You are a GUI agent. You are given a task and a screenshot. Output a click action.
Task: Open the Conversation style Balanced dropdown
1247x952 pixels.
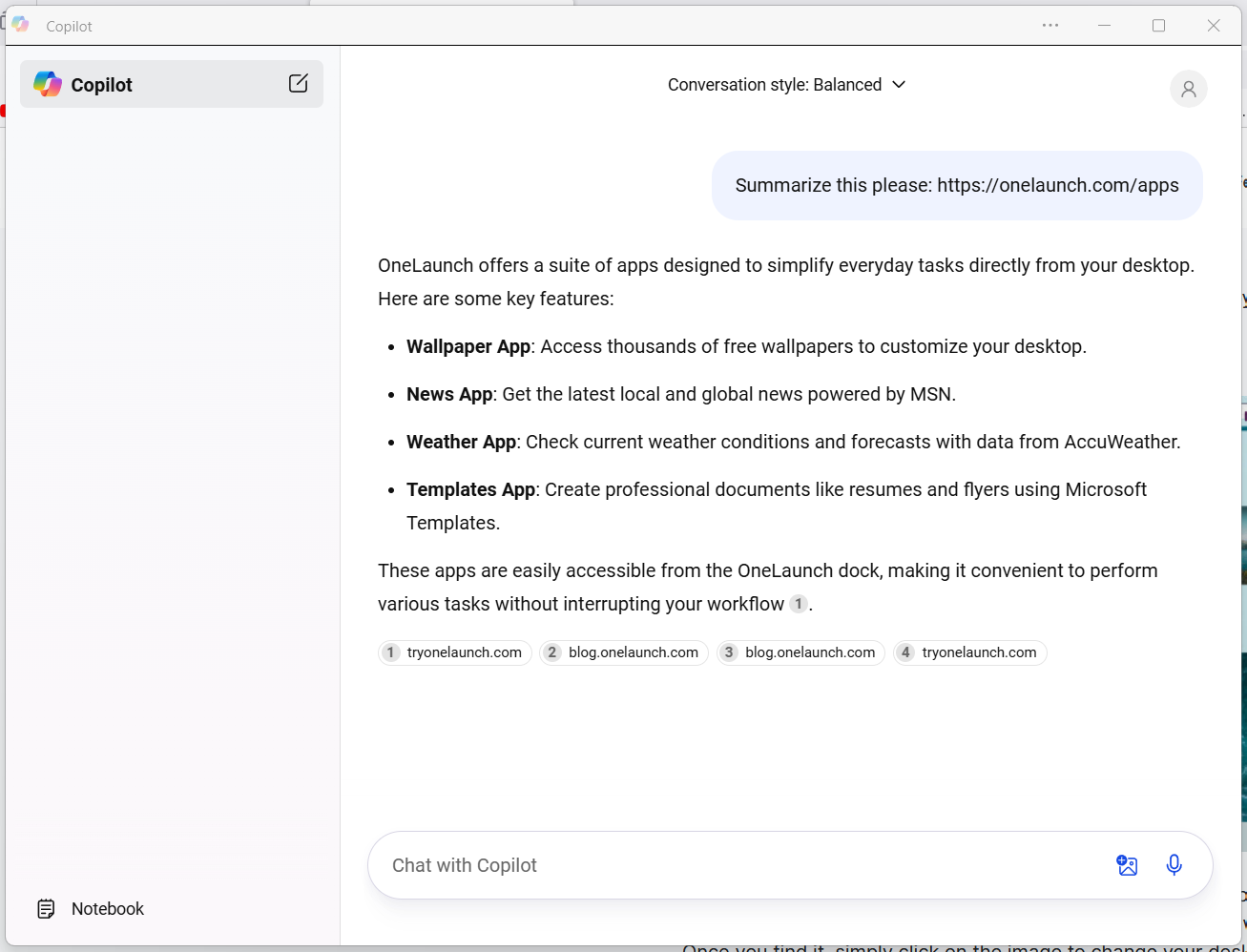pyautogui.click(x=776, y=85)
